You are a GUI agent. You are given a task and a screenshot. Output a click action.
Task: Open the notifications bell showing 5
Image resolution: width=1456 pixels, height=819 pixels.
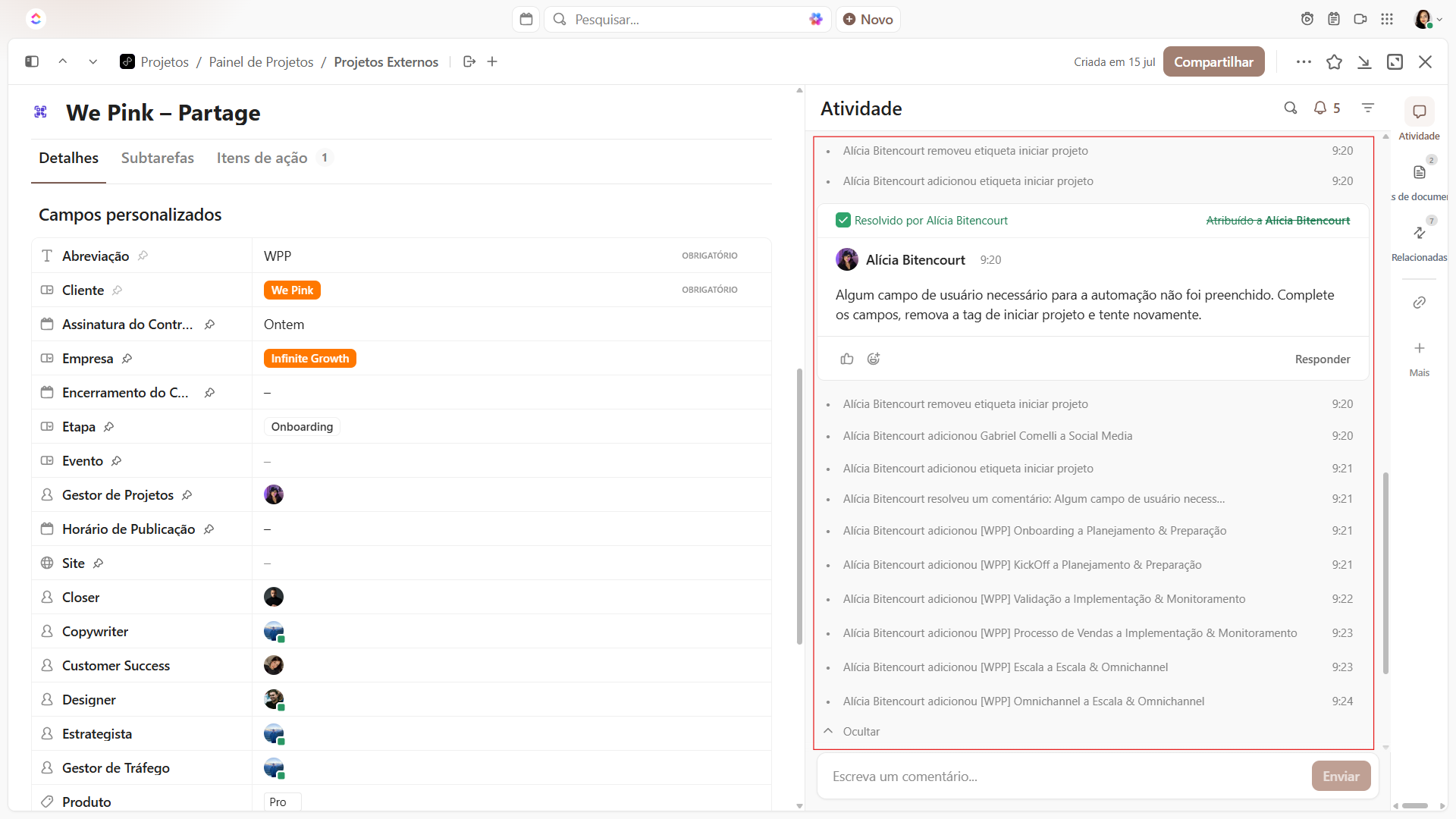pos(1327,108)
